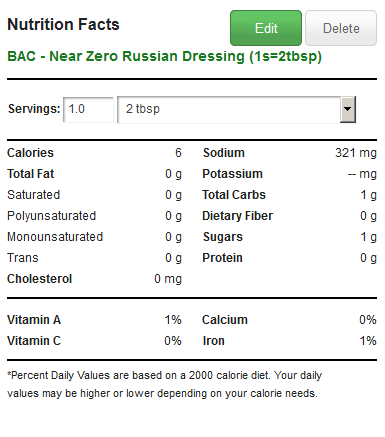Click the Total Carbs label
The height and width of the screenshot is (437, 385).
click(x=234, y=195)
